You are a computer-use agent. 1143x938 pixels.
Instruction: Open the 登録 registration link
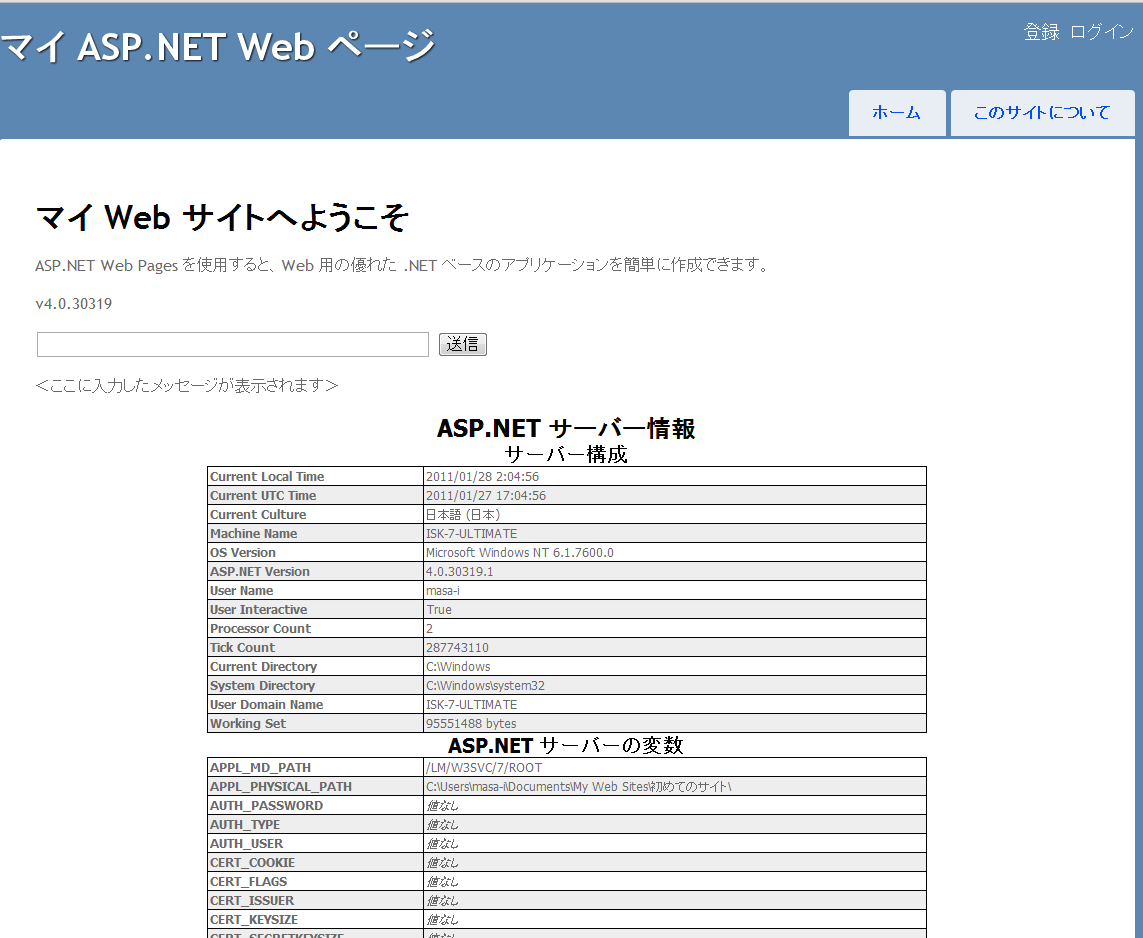(1041, 32)
